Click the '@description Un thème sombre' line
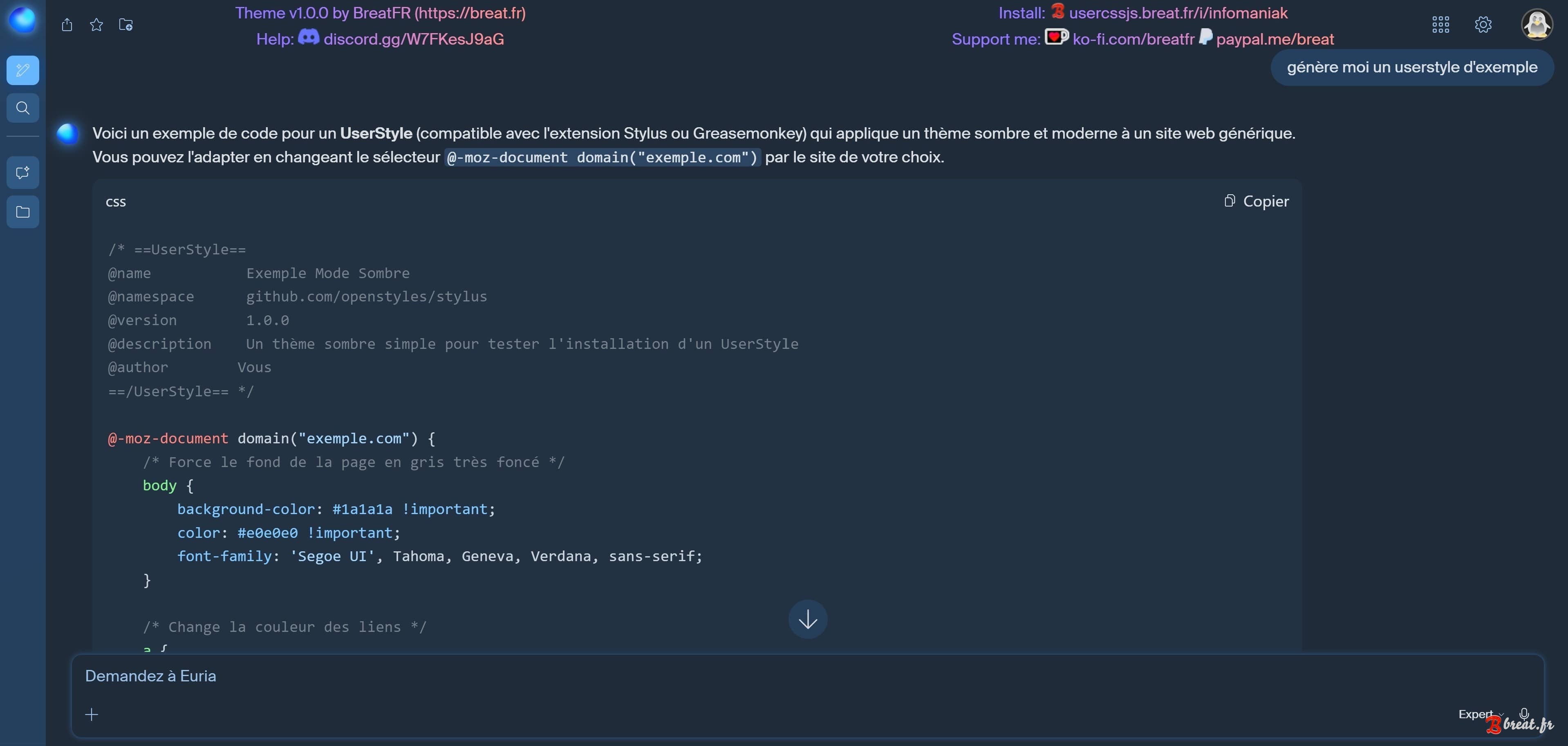Viewport: 1568px width, 746px height. pos(453,344)
